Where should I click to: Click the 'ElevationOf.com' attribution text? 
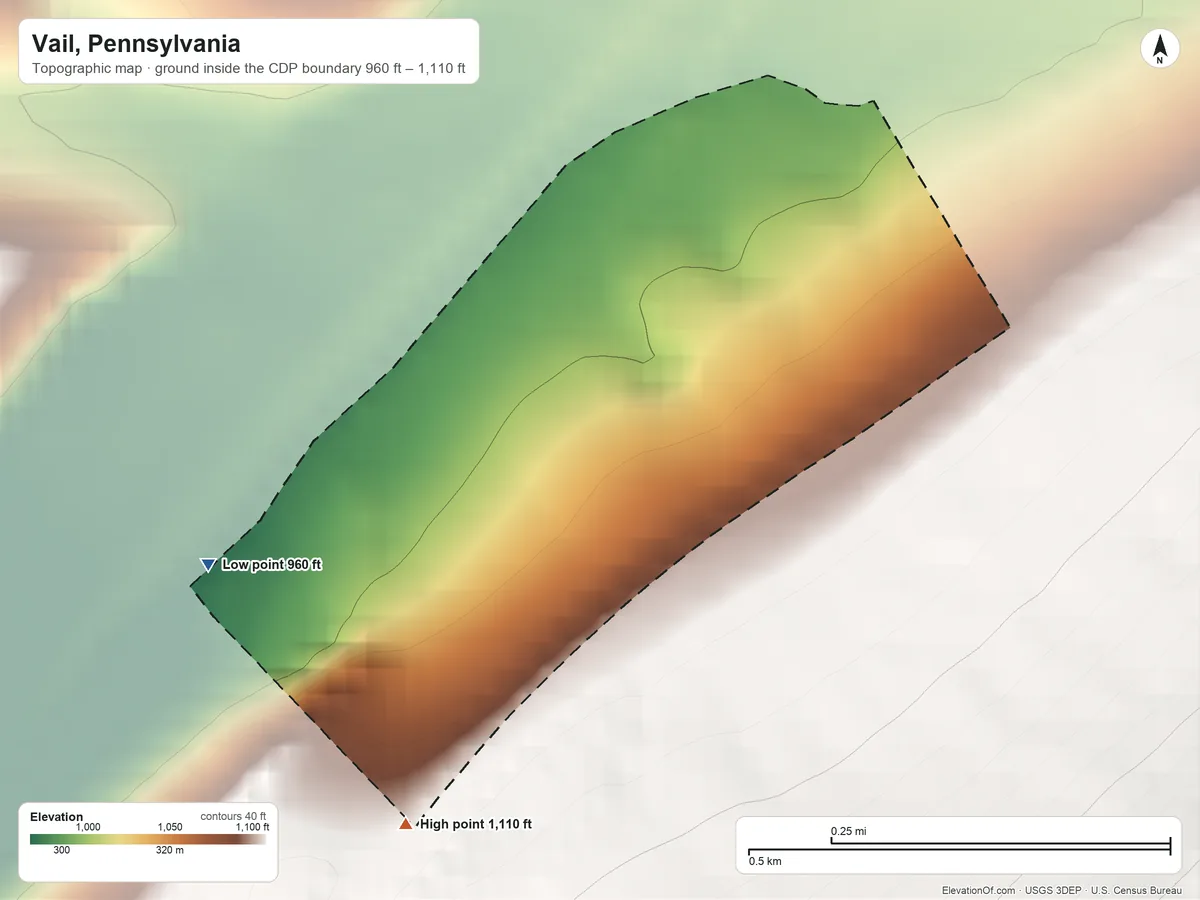coord(979,890)
